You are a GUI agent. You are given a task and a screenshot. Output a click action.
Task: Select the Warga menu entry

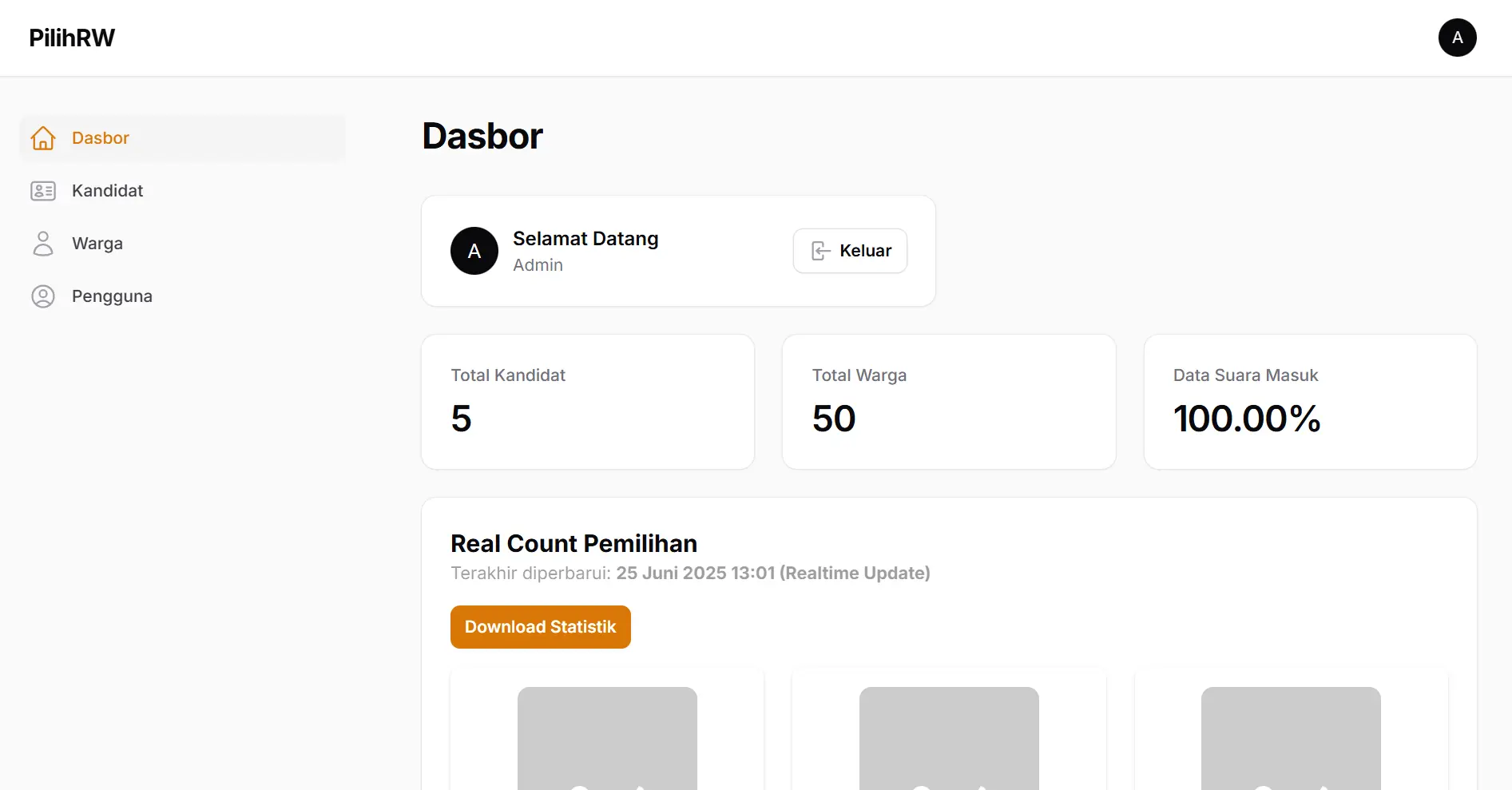click(97, 243)
